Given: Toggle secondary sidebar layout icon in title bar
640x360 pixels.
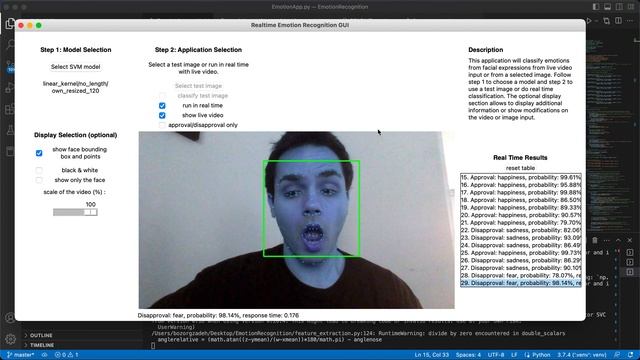Looking at the screenshot, I should [619, 7].
